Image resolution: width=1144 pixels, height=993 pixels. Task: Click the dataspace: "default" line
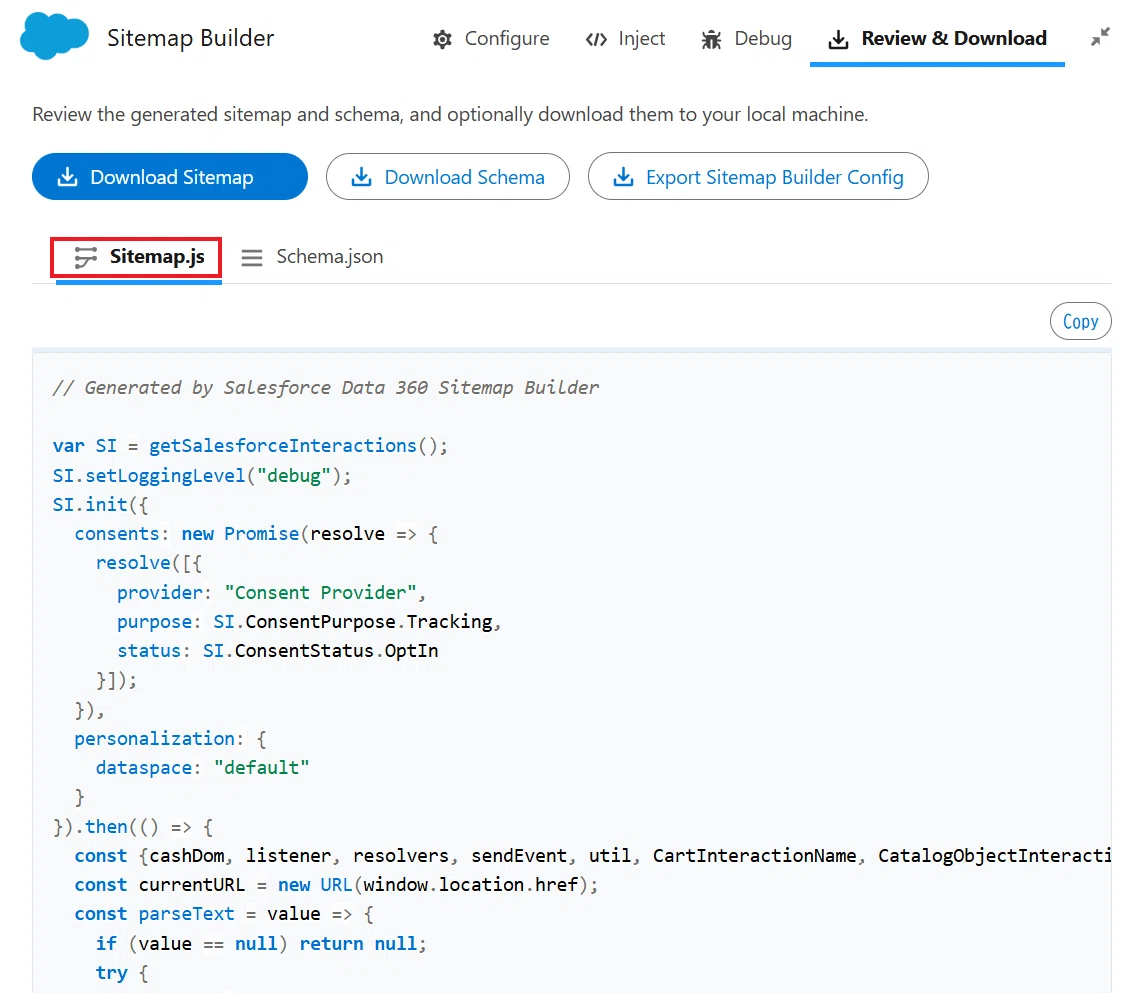(x=203, y=768)
